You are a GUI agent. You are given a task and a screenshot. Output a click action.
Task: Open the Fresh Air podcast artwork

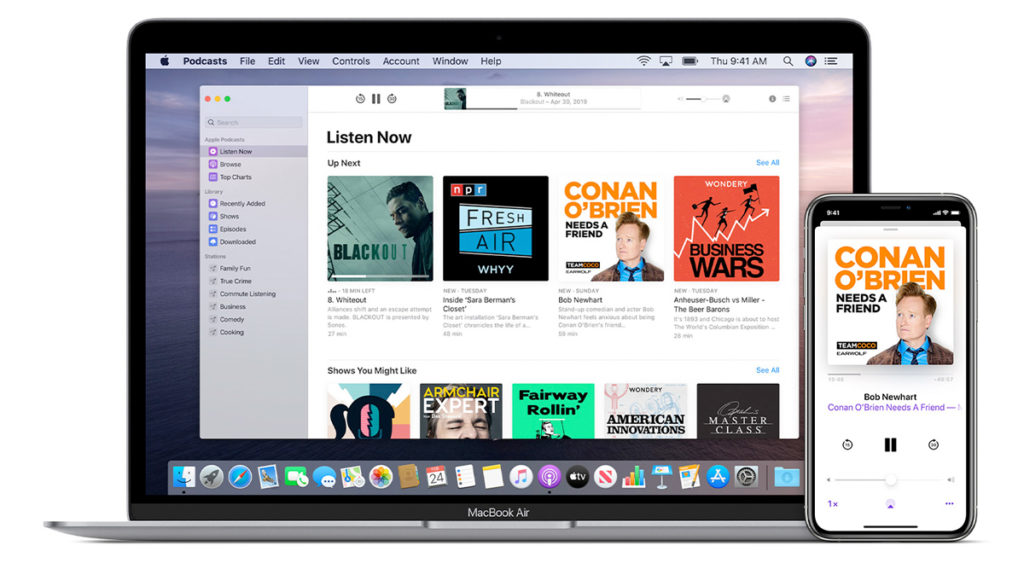pos(496,229)
